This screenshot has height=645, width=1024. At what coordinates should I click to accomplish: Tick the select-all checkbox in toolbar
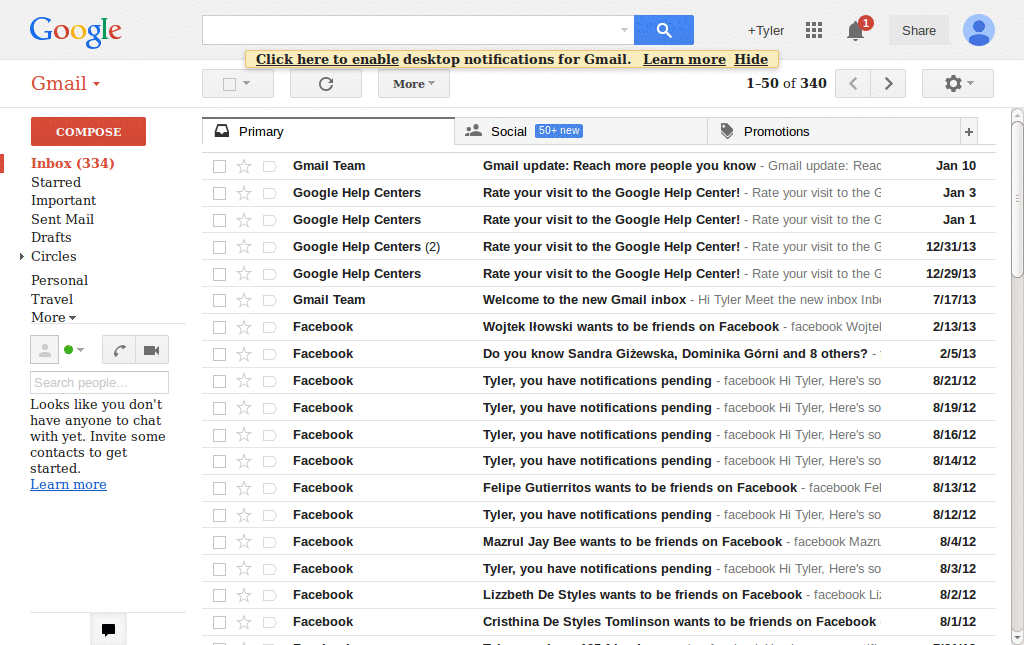229,84
